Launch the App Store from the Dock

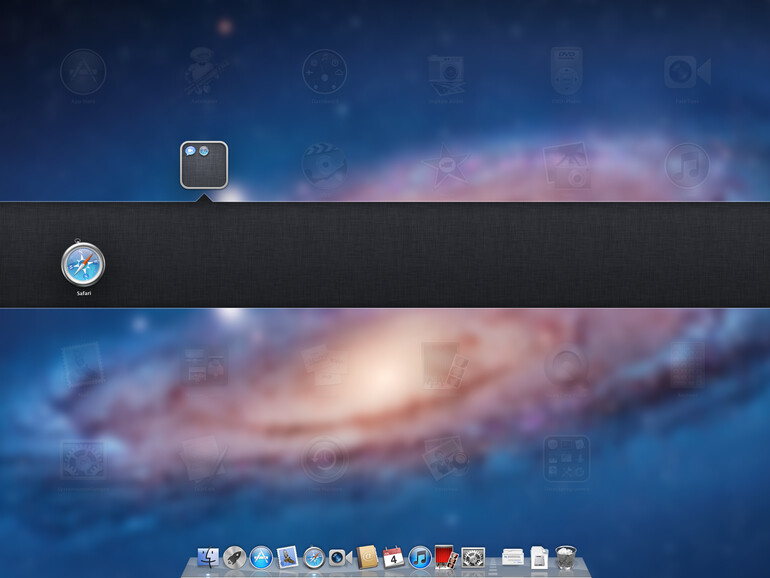pyautogui.click(x=261, y=558)
